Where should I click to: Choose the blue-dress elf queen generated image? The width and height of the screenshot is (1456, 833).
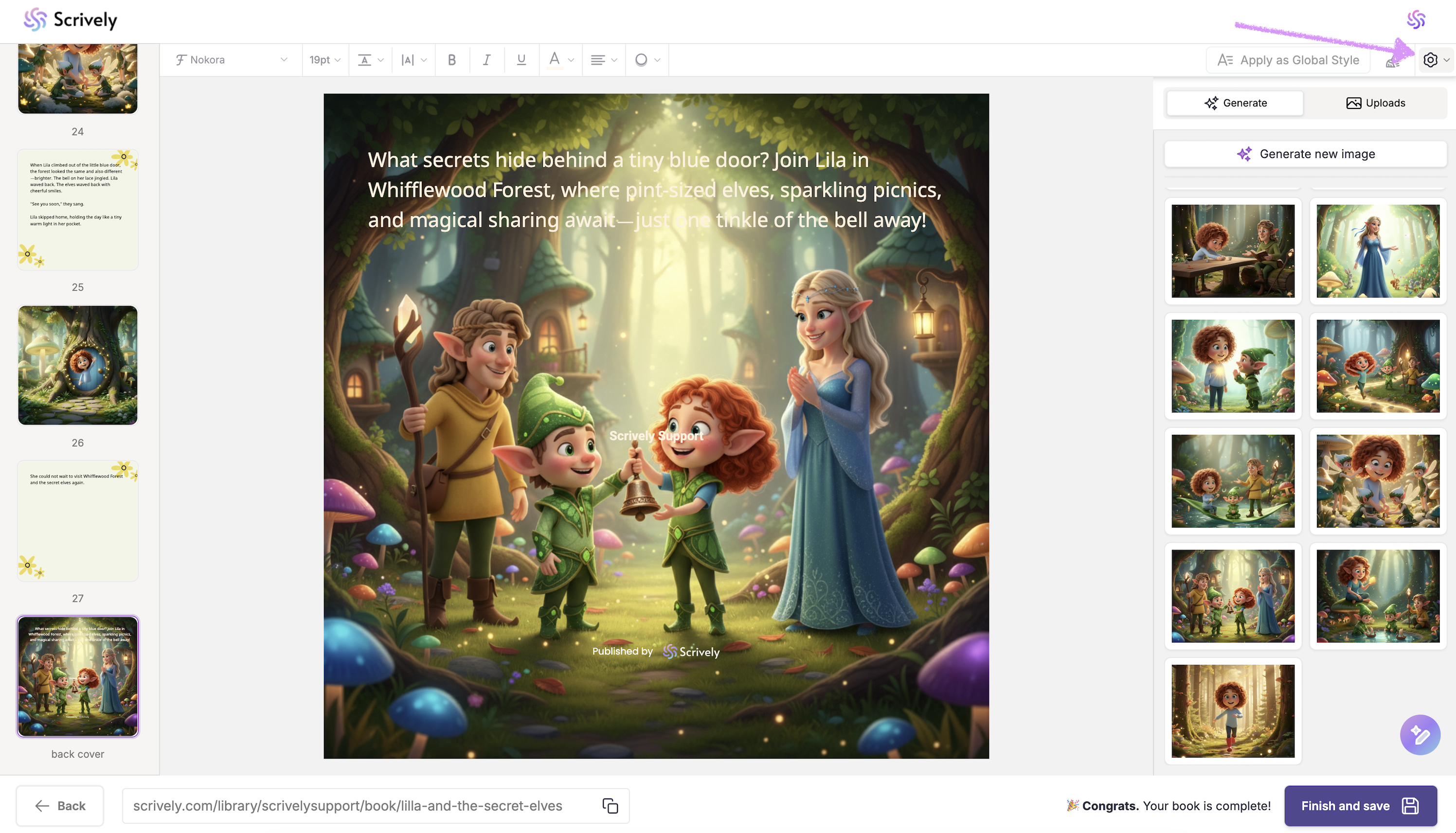pyautogui.click(x=1378, y=251)
